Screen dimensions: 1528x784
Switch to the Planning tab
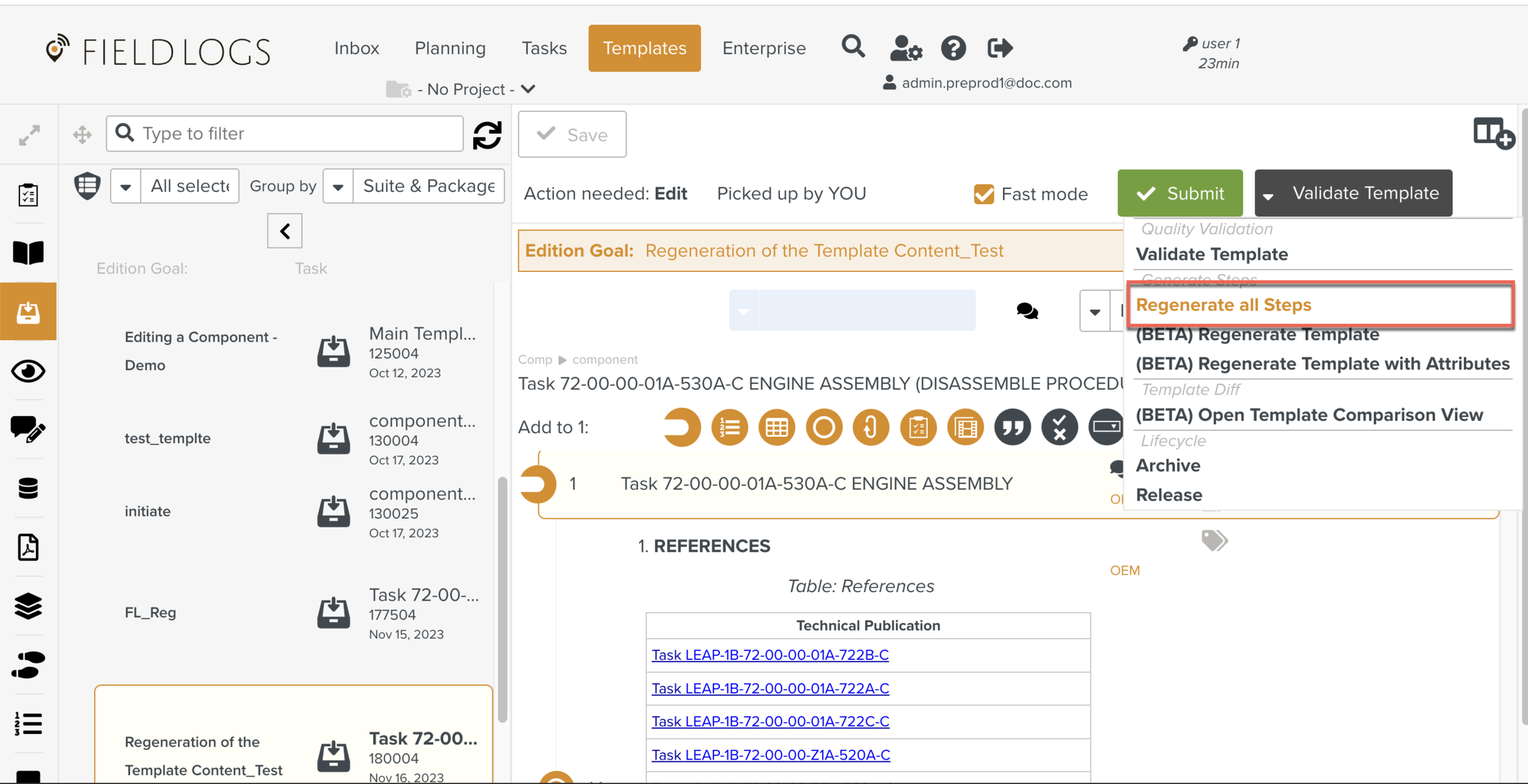[x=450, y=48]
